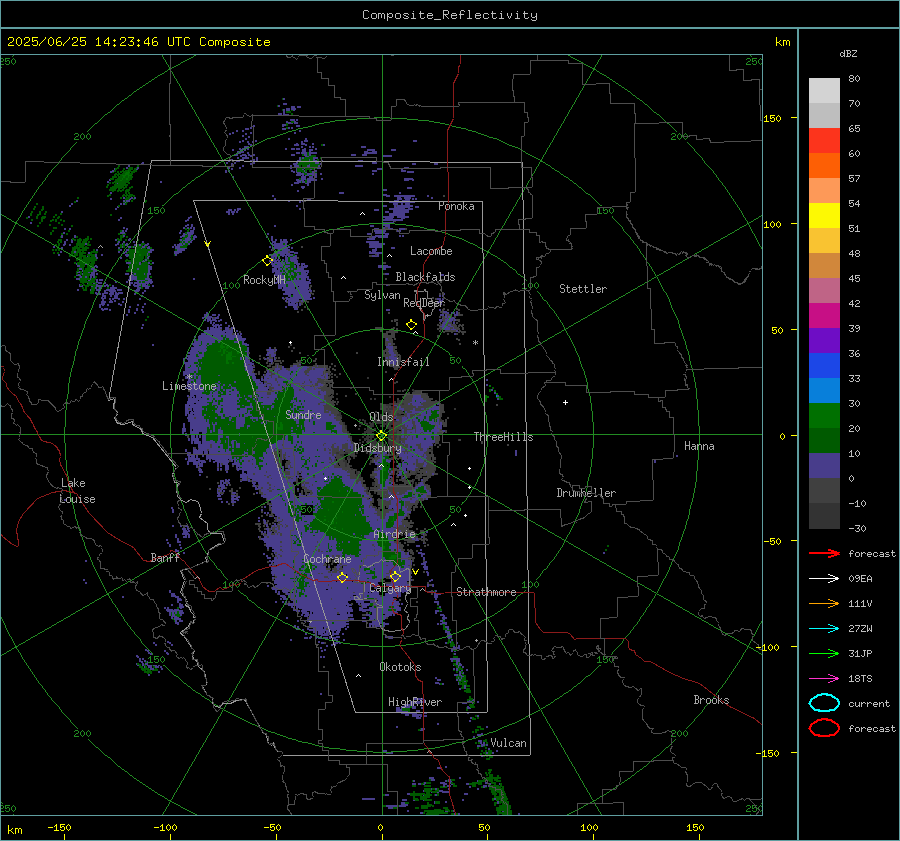The image size is (900, 841).
Task: Click the km label at bottom-left corner
Action: (14, 830)
